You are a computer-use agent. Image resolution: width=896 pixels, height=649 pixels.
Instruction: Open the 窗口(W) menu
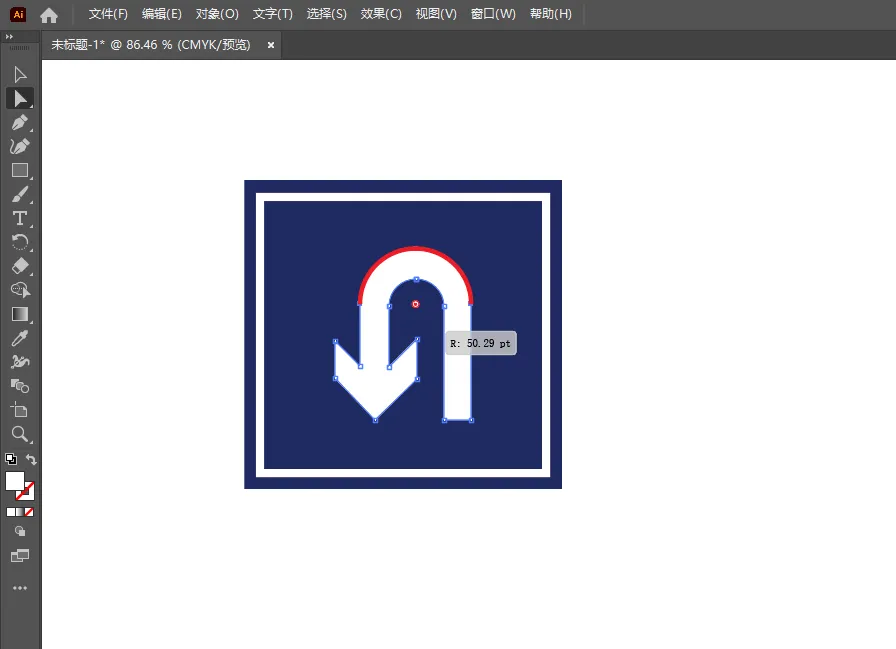pos(493,14)
